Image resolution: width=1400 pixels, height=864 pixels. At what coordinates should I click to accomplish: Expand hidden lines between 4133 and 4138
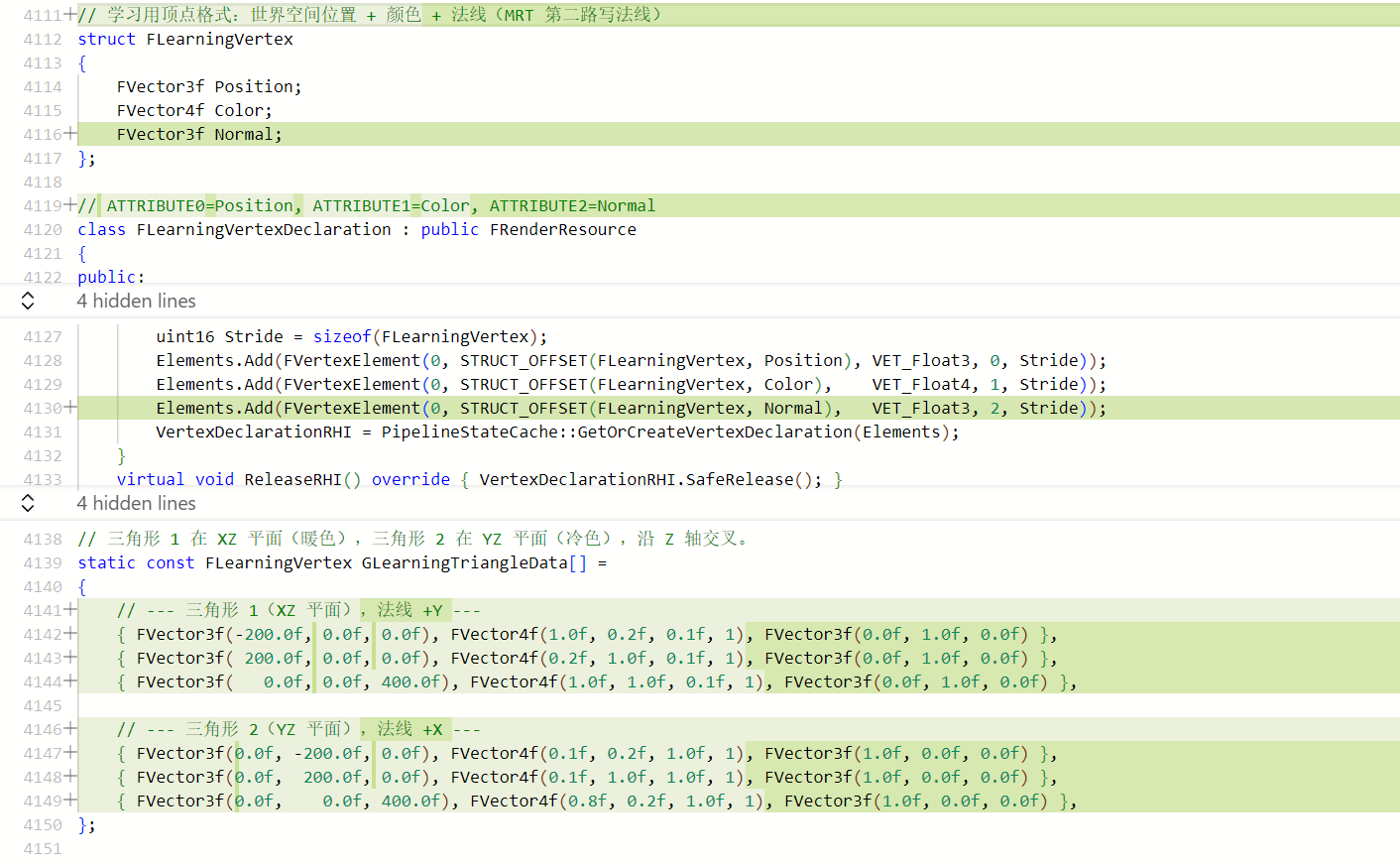[28, 503]
